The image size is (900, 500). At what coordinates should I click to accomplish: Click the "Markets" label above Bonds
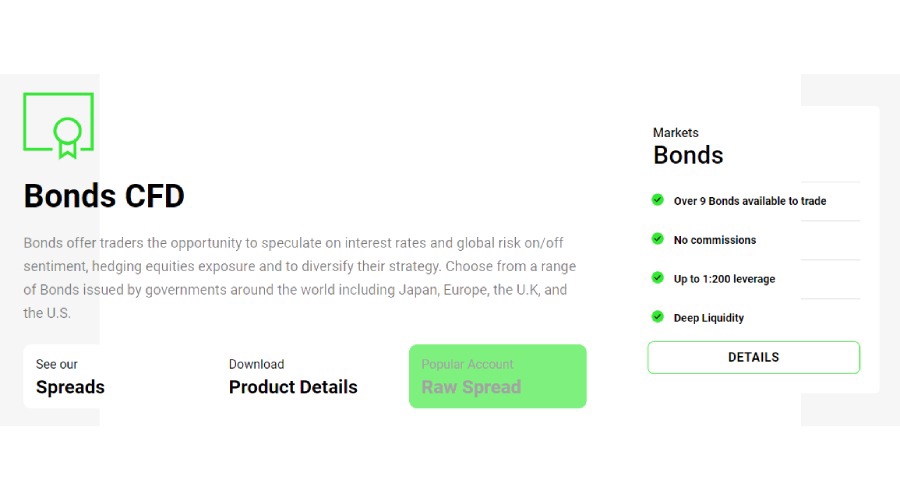tap(676, 133)
